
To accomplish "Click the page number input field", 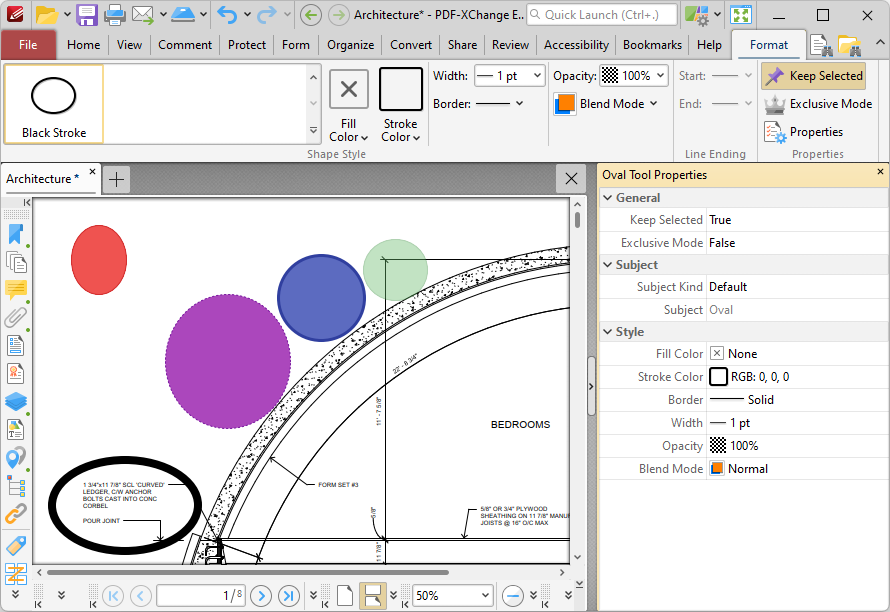I will [x=201, y=596].
